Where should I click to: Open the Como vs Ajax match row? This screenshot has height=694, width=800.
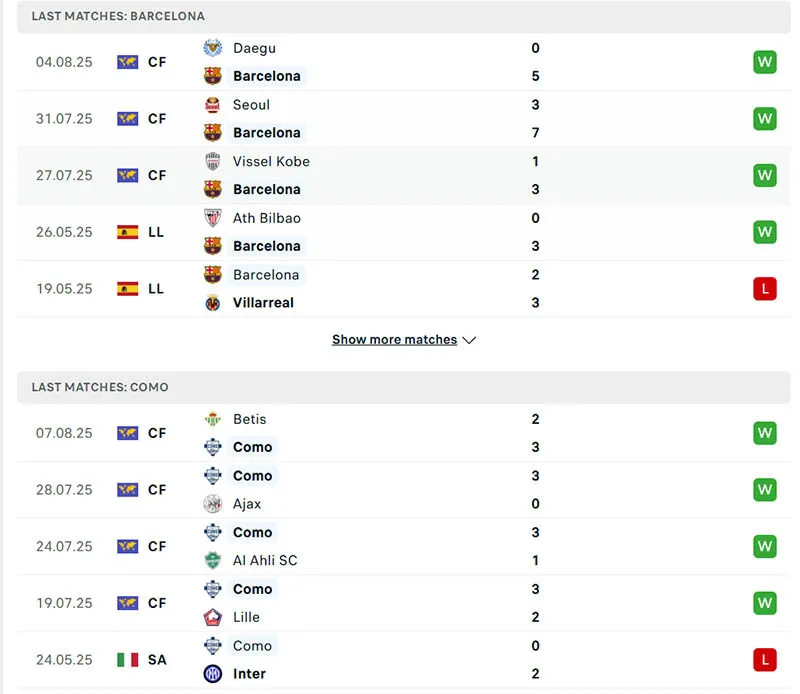pyautogui.click(x=400, y=490)
